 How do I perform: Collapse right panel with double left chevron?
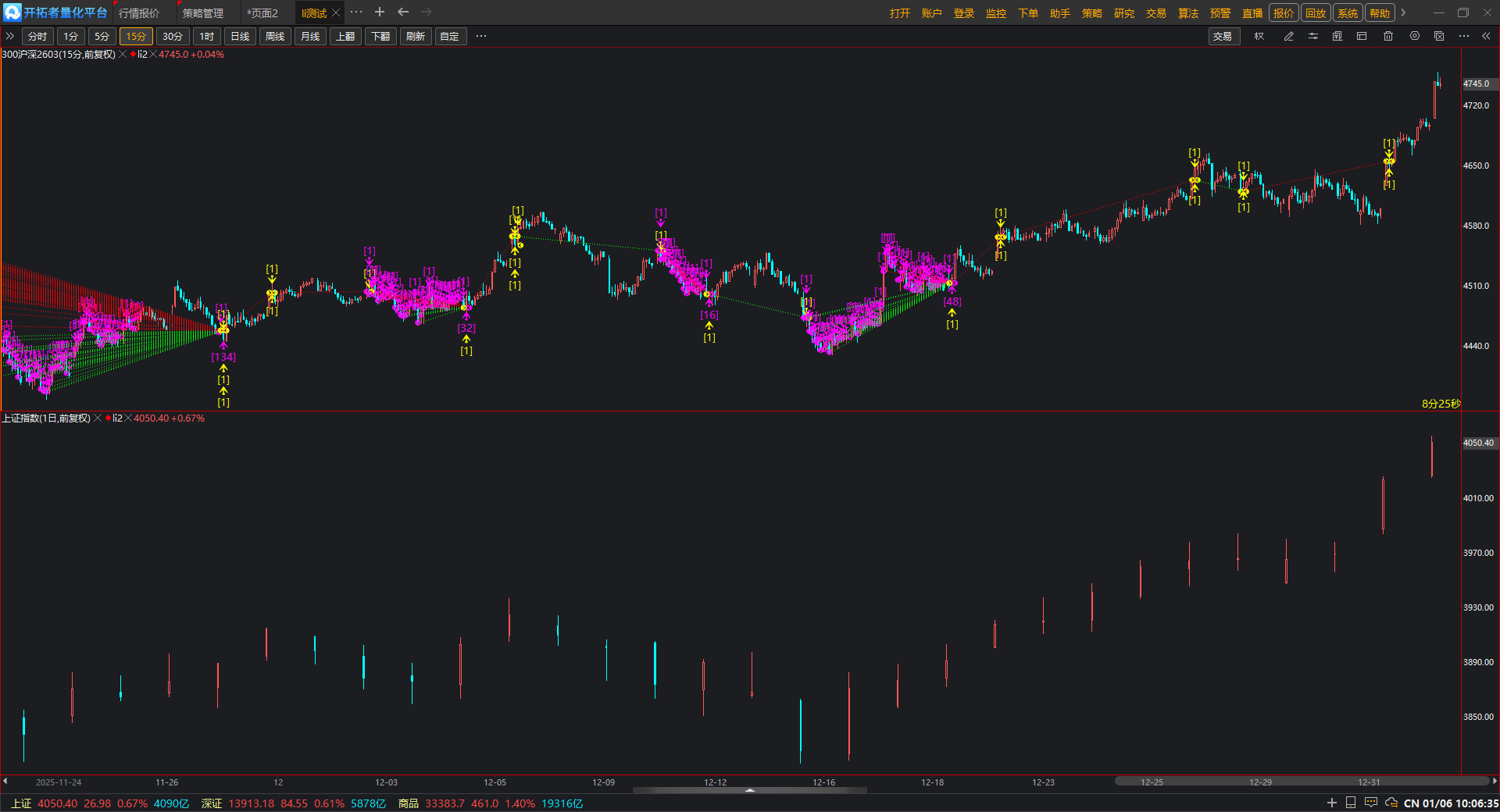coord(1486,37)
